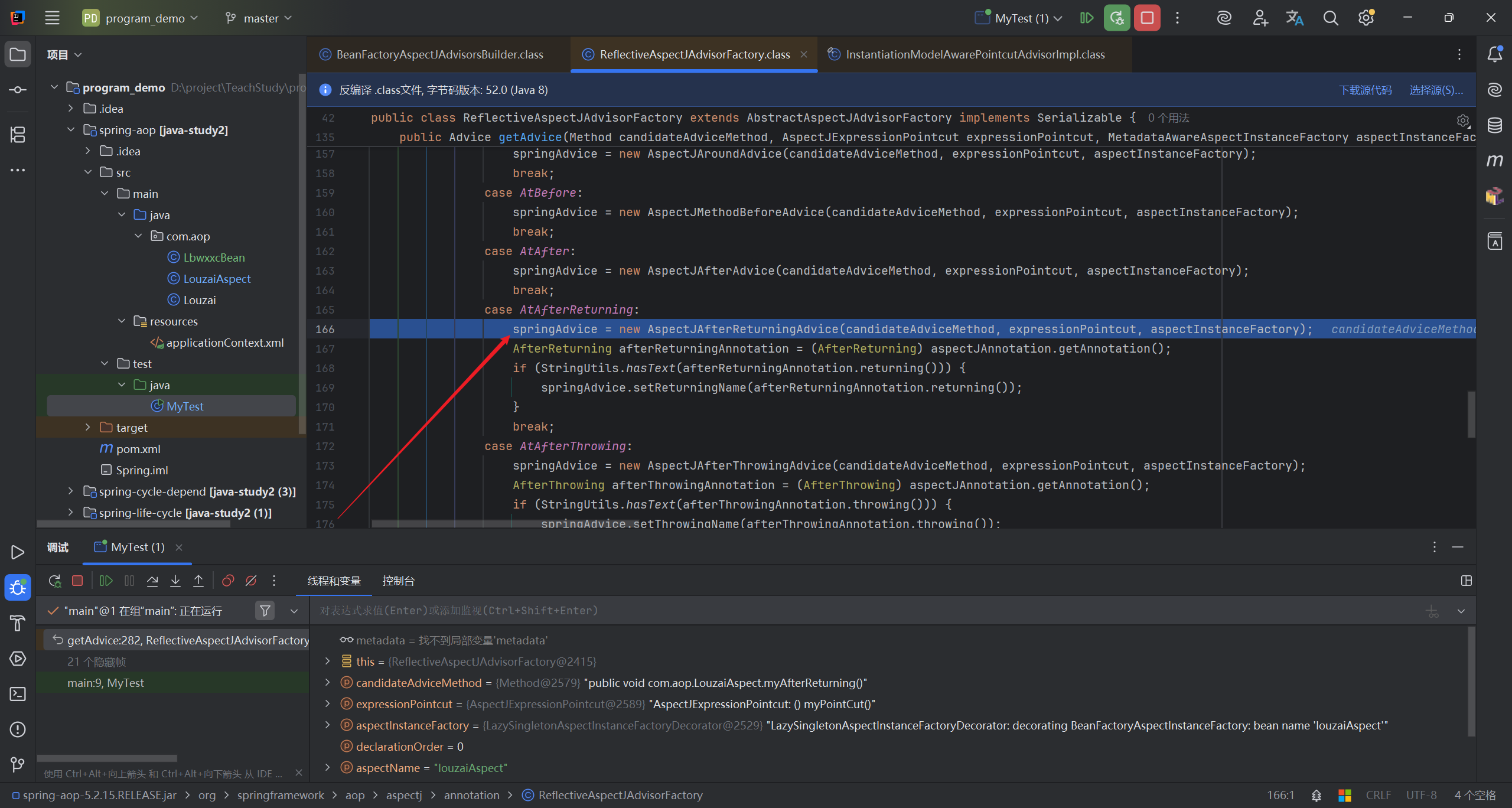Open View Breakpoints dialog icon
Screen dimensions: 1512x808
228,581
